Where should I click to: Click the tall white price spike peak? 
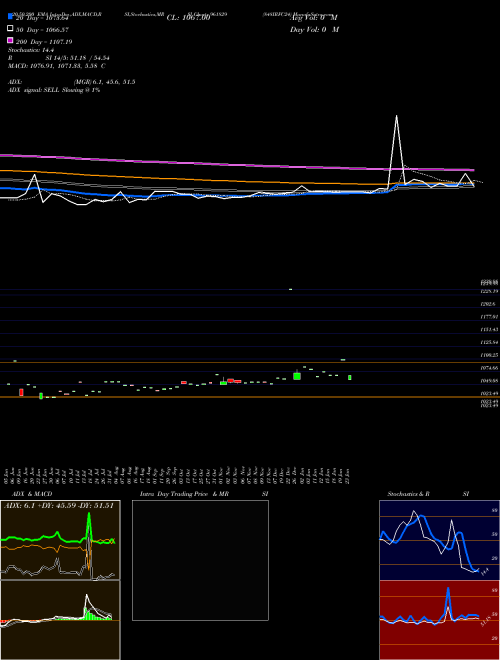click(x=396, y=117)
